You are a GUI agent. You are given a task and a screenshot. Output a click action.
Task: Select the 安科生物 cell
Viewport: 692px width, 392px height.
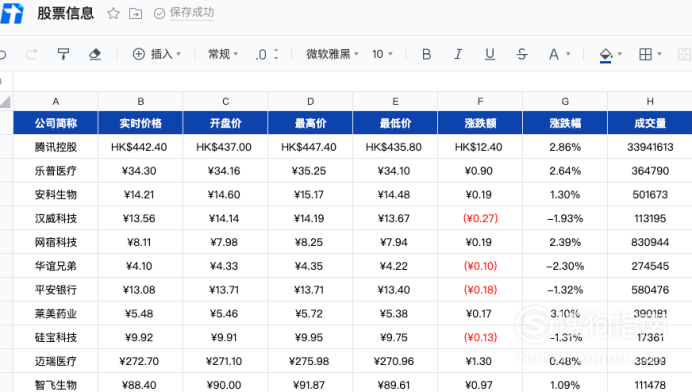coord(56,194)
